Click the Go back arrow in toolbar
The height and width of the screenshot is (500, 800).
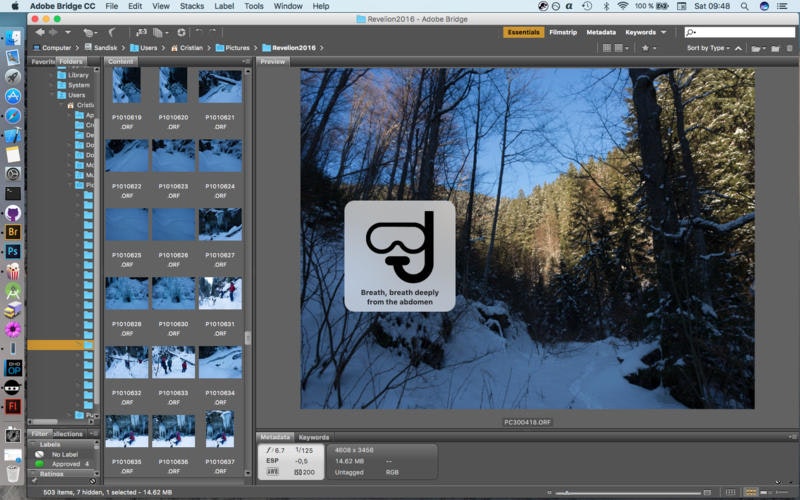(x=39, y=32)
